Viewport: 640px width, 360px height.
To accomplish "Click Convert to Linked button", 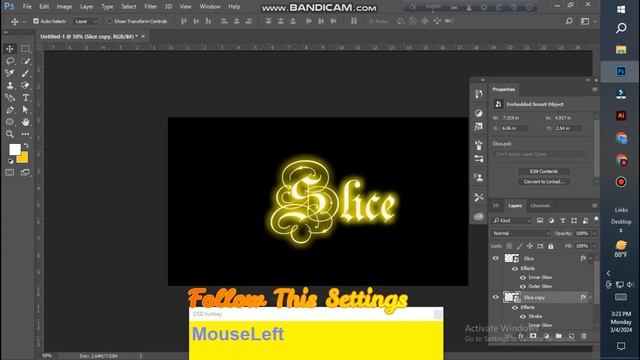I will tap(544, 182).
